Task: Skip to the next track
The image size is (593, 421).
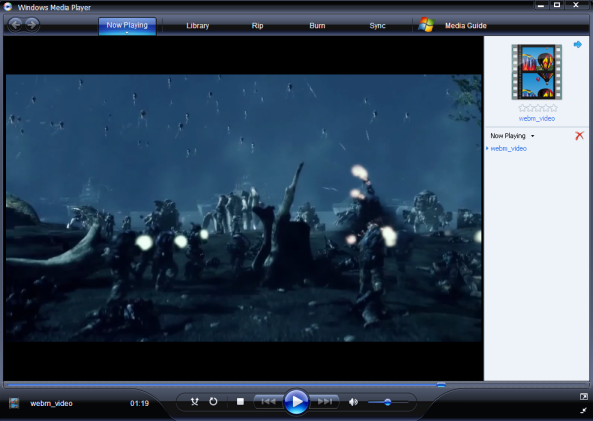Action: (324, 401)
